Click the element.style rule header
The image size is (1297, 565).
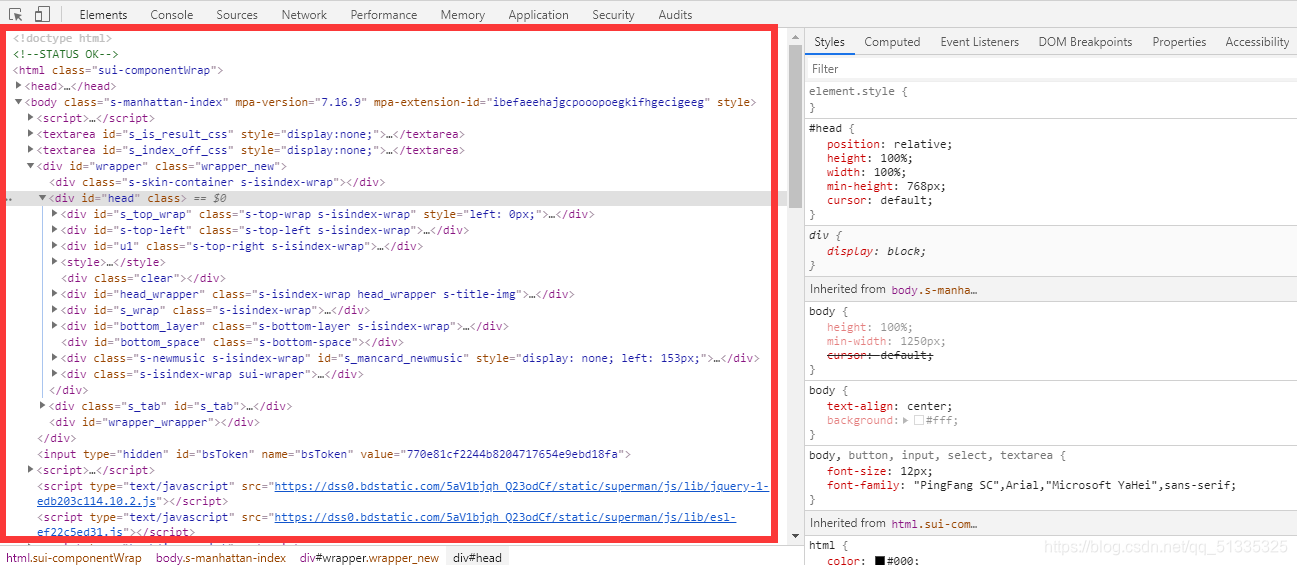(858, 91)
